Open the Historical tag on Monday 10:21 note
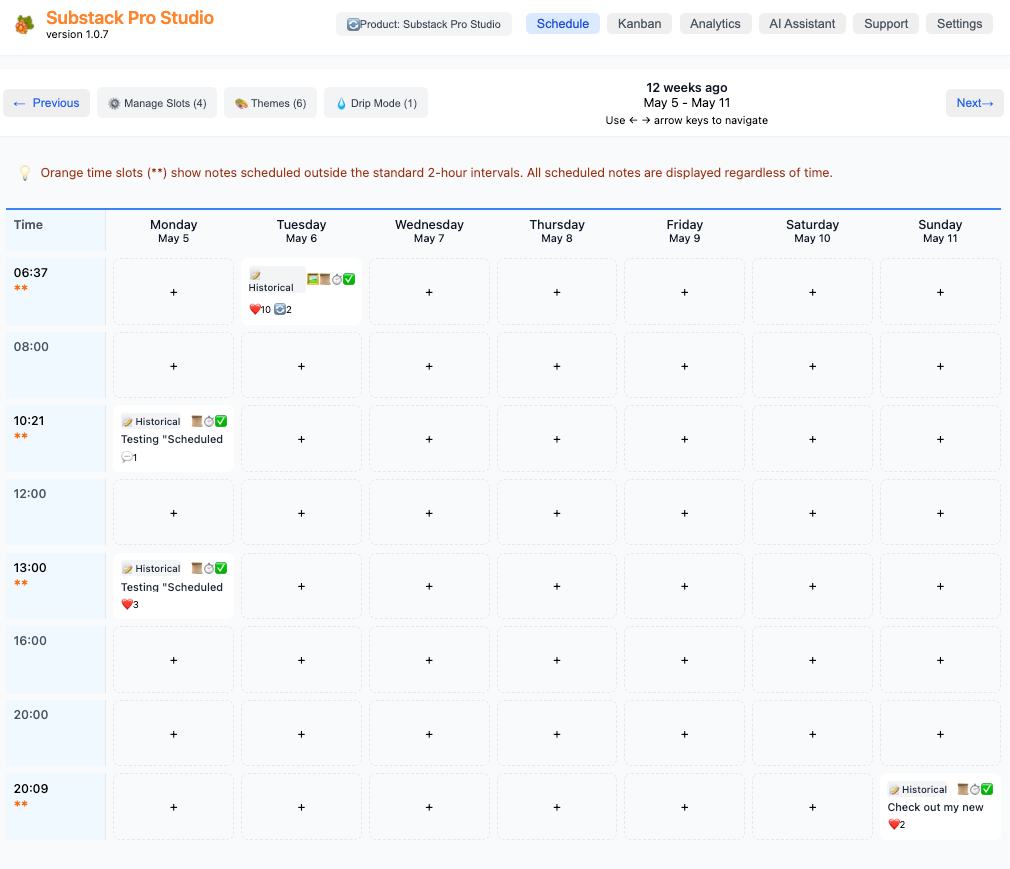Image resolution: width=1010 pixels, height=869 pixels. pyautogui.click(x=152, y=421)
